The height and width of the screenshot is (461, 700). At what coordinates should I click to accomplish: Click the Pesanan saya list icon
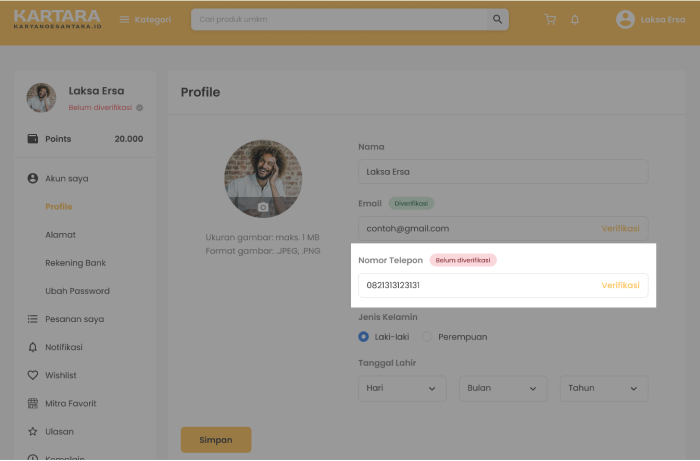point(33,319)
